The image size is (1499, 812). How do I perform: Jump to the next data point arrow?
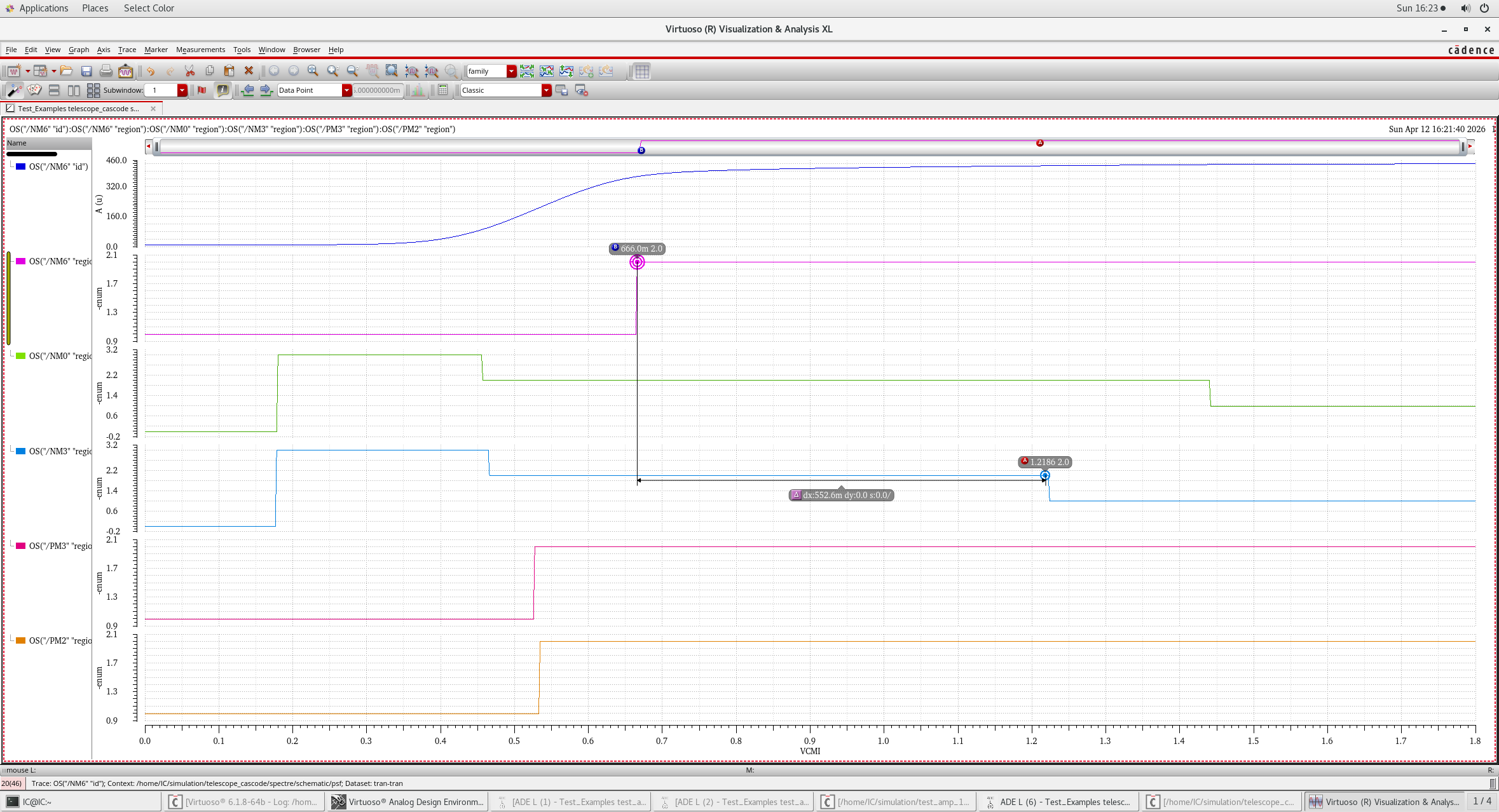266,90
